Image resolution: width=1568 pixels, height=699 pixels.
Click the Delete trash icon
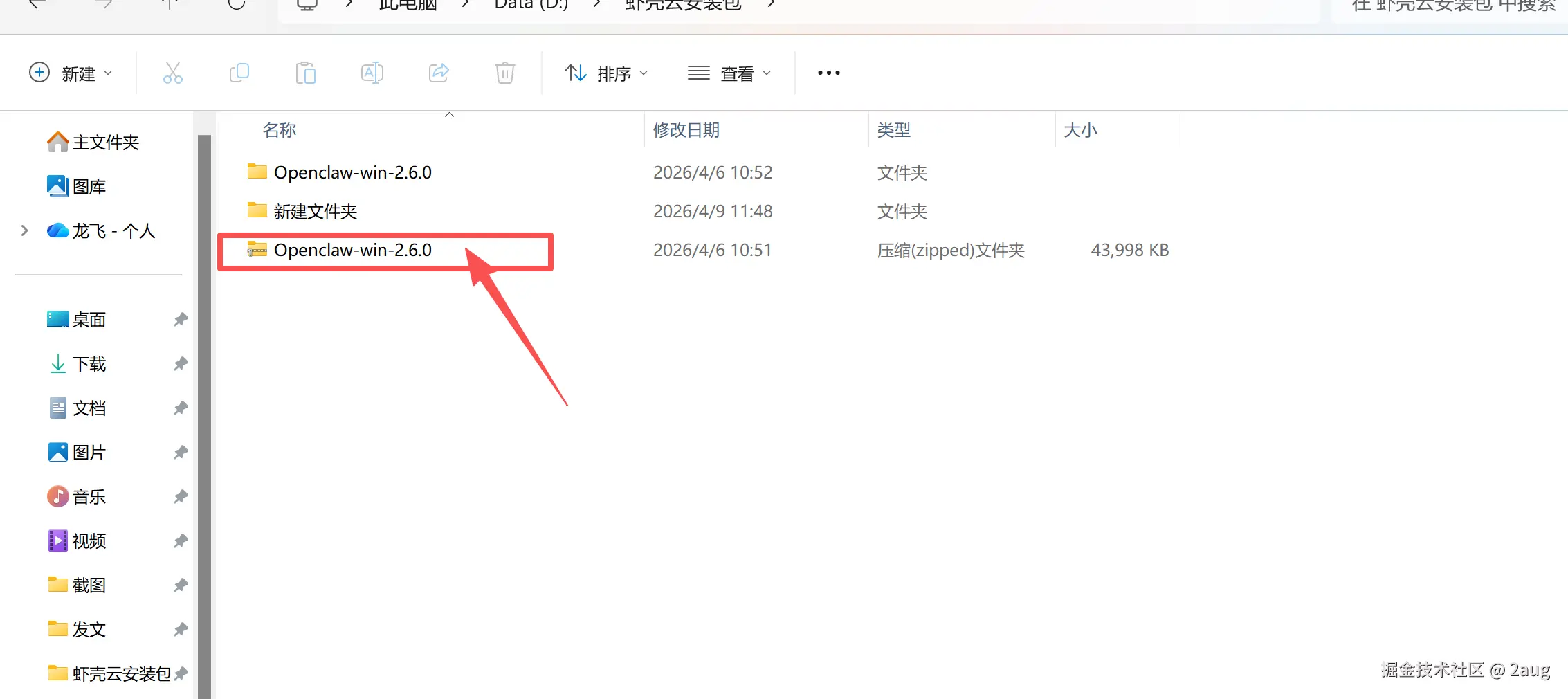504,73
